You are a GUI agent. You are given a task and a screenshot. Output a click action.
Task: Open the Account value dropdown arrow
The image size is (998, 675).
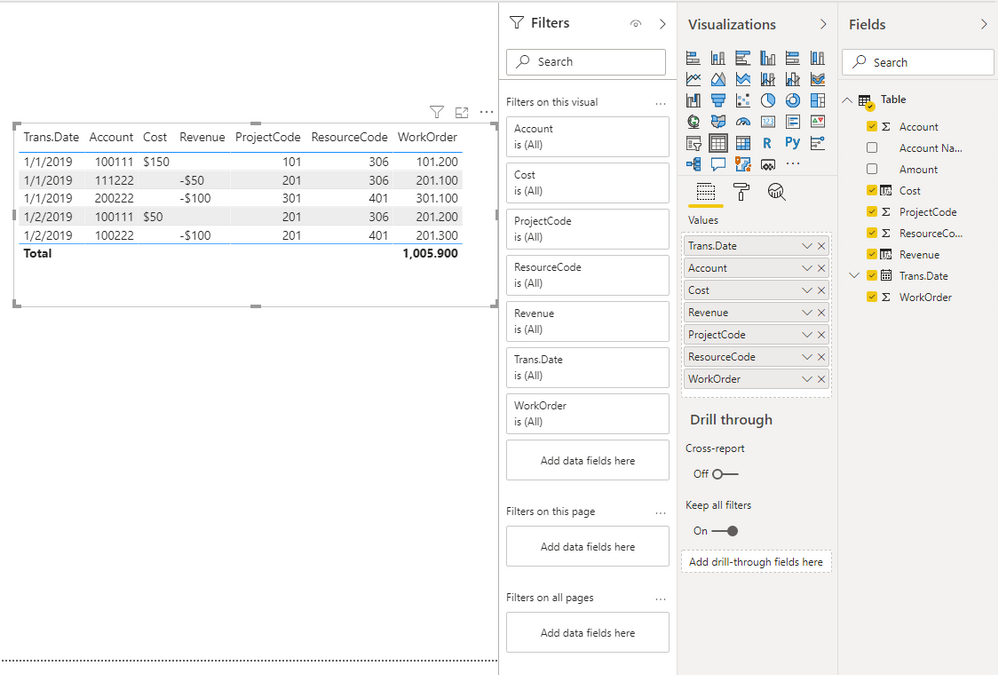(x=806, y=268)
